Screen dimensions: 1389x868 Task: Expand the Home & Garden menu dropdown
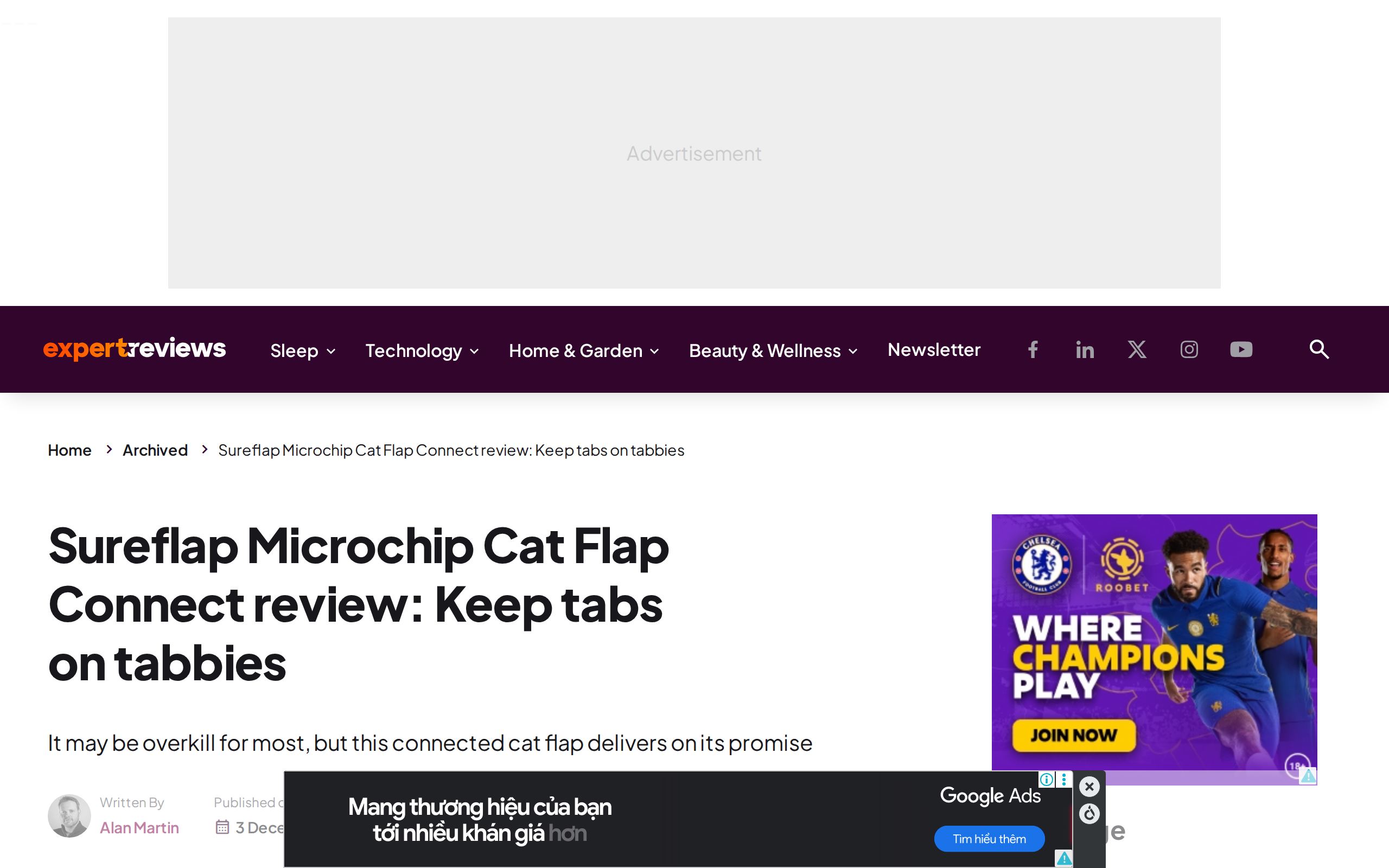click(584, 351)
